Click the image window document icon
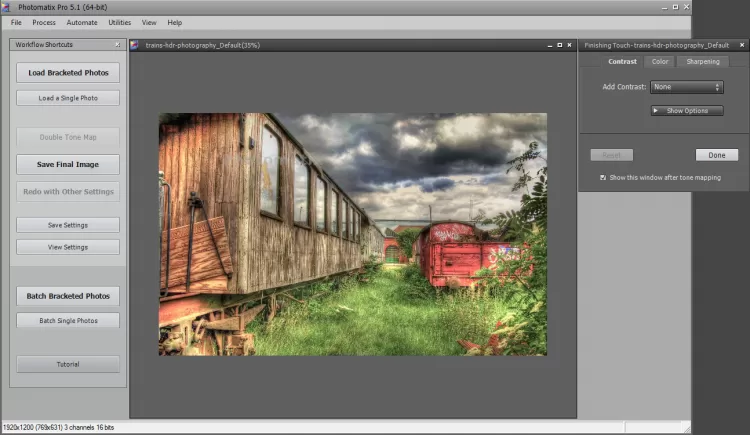The height and width of the screenshot is (435, 750). (x=134, y=45)
